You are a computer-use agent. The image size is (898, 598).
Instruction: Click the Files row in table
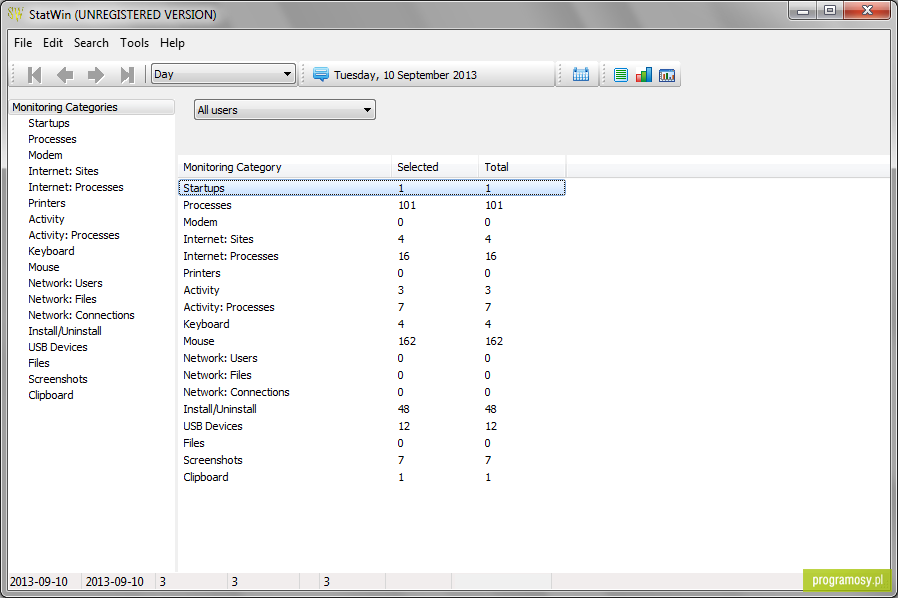click(372, 443)
